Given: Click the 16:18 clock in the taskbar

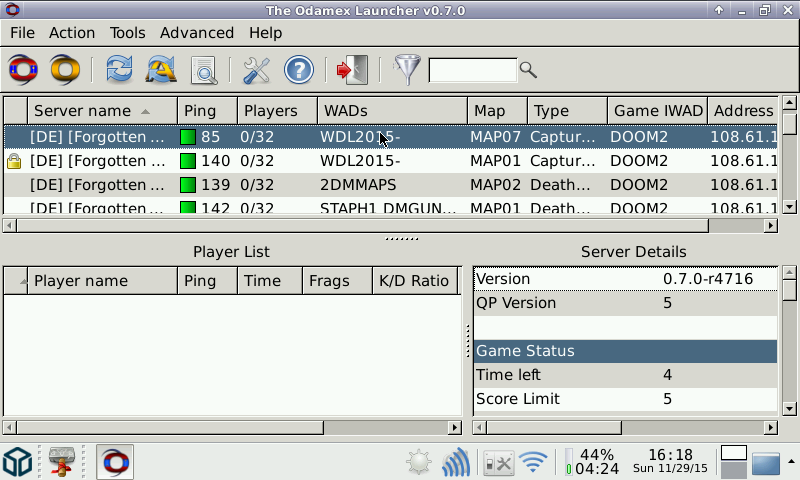Looking at the screenshot, I should tap(670, 461).
